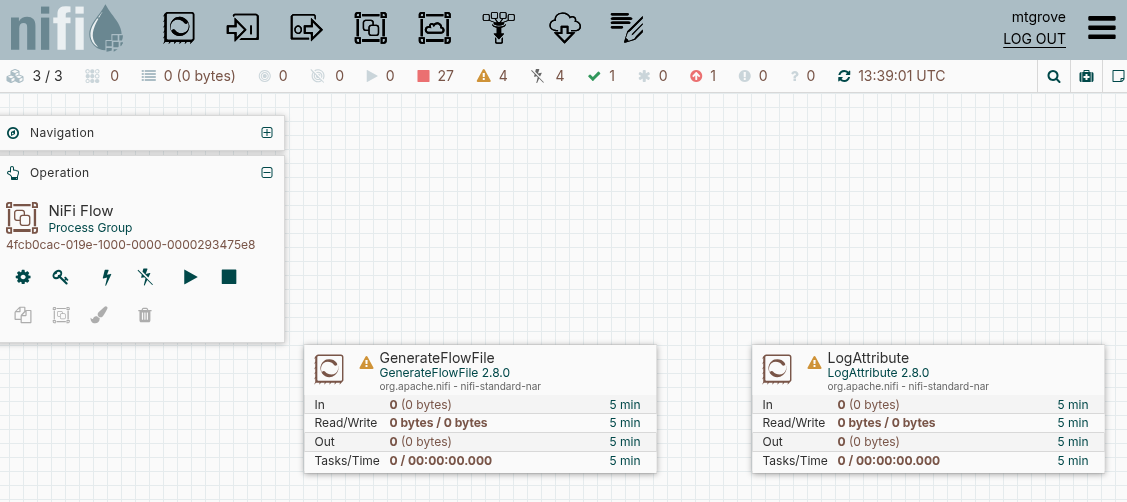Image resolution: width=1127 pixels, height=502 pixels.
Task: Select the Output Port toolbar icon
Action: pos(307,29)
